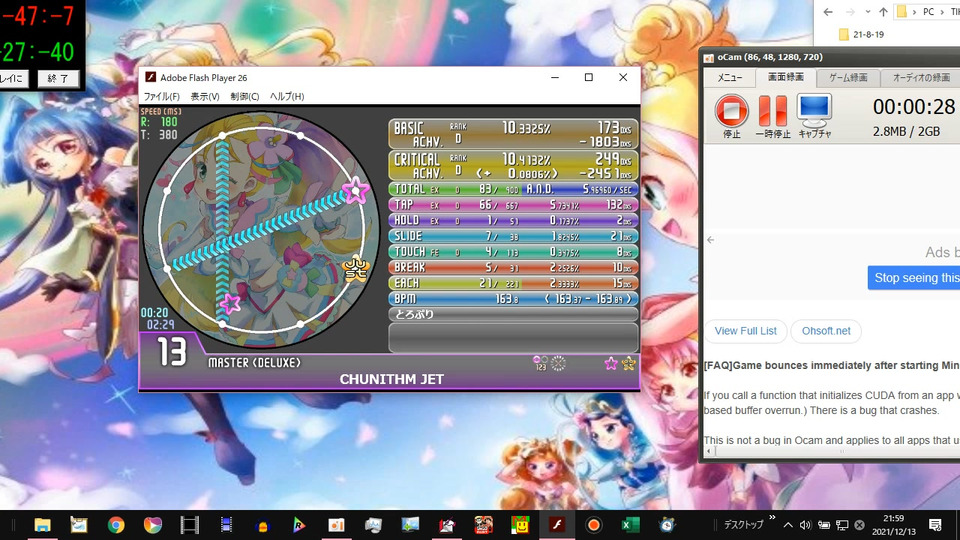Click the Flash Player taskbar icon
960x540 pixels.
557,525
